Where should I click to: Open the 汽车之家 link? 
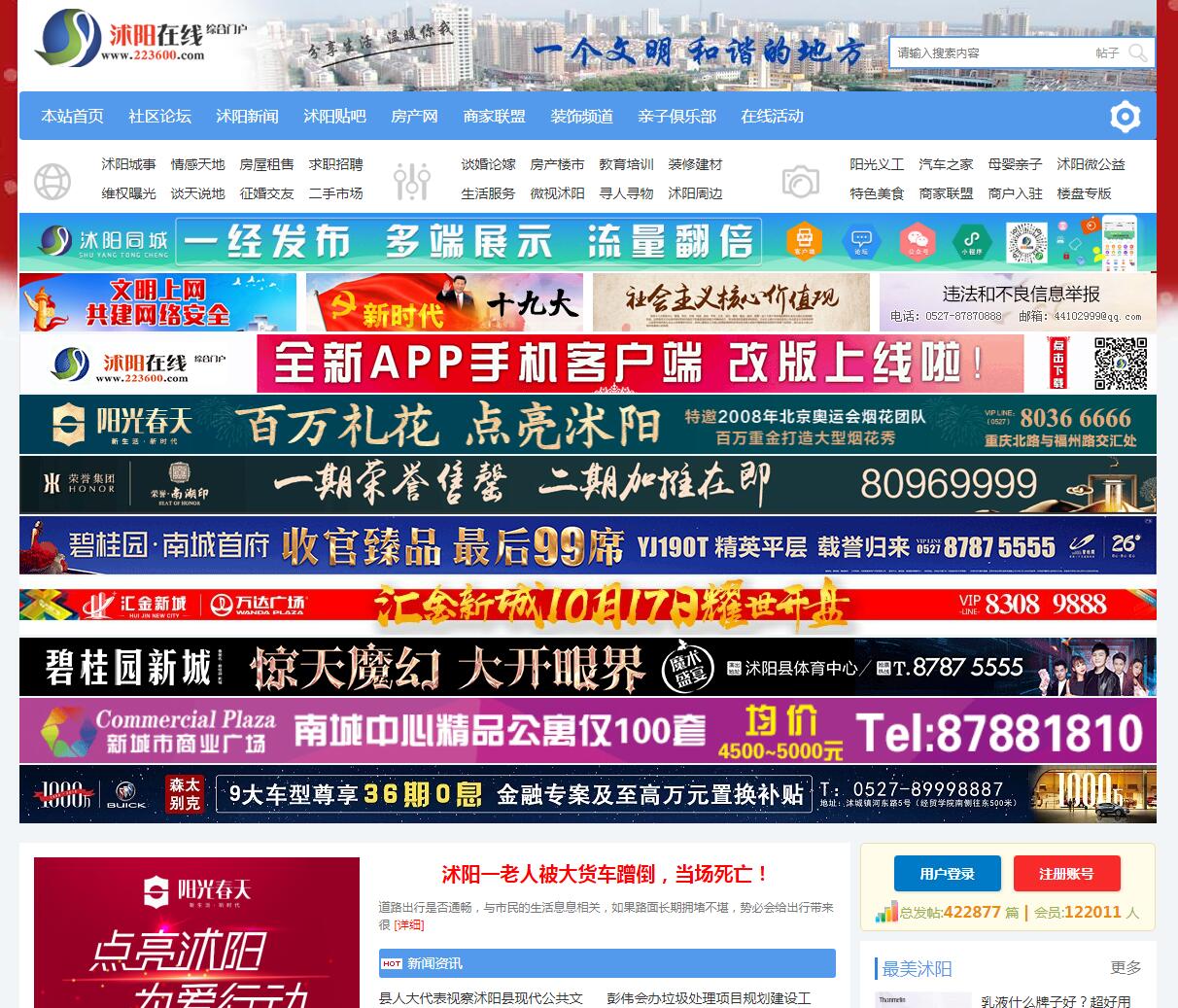[946, 164]
